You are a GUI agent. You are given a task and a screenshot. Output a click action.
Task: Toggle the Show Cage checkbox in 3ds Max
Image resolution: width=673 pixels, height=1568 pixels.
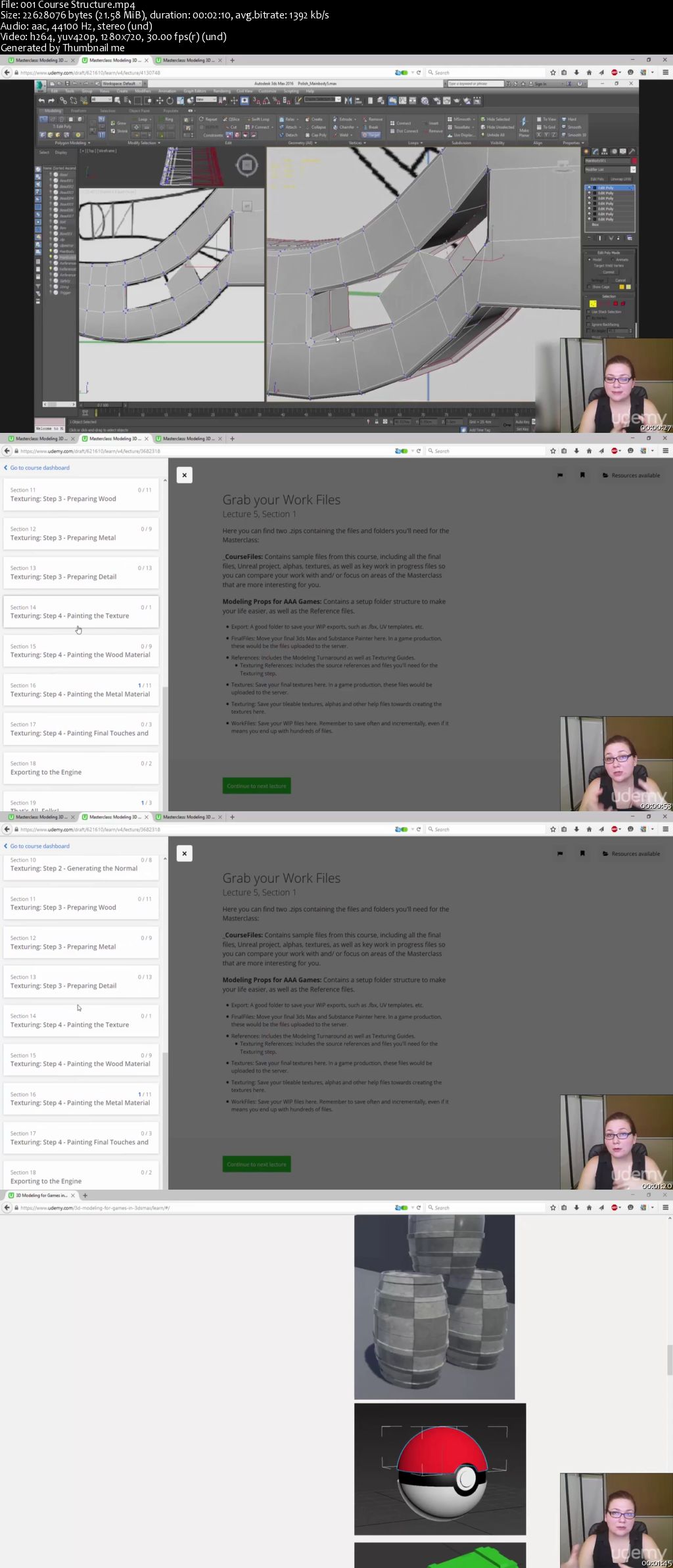click(589, 287)
